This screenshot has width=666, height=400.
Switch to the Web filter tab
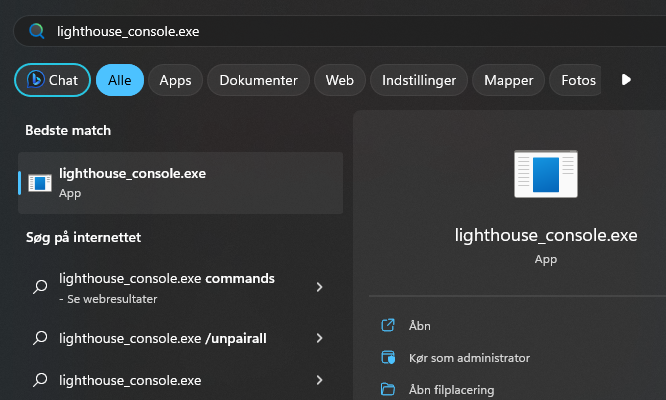click(x=340, y=80)
